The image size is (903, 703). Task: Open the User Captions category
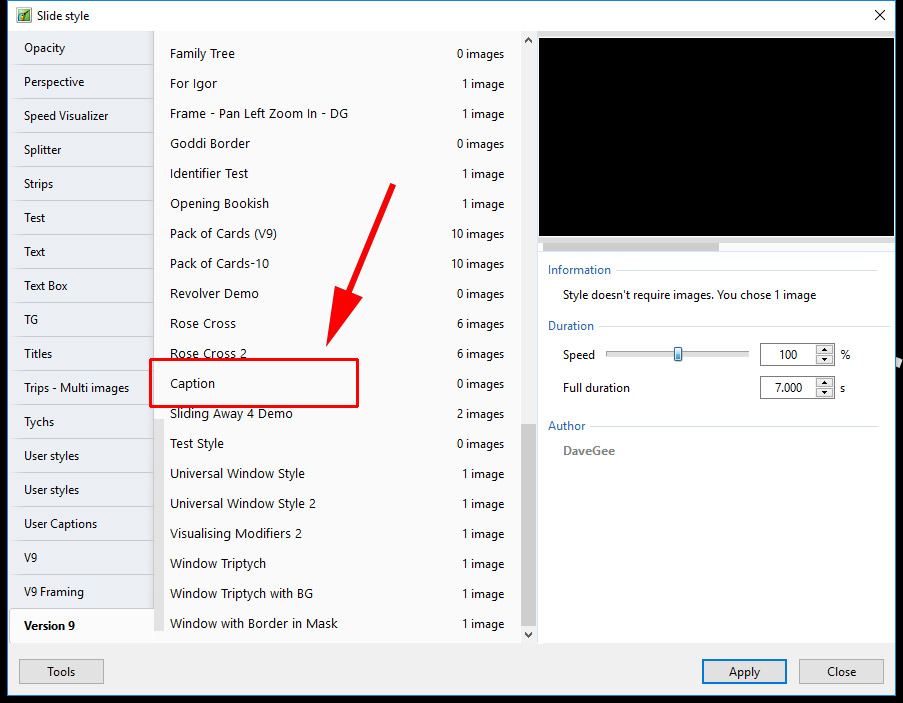81,523
